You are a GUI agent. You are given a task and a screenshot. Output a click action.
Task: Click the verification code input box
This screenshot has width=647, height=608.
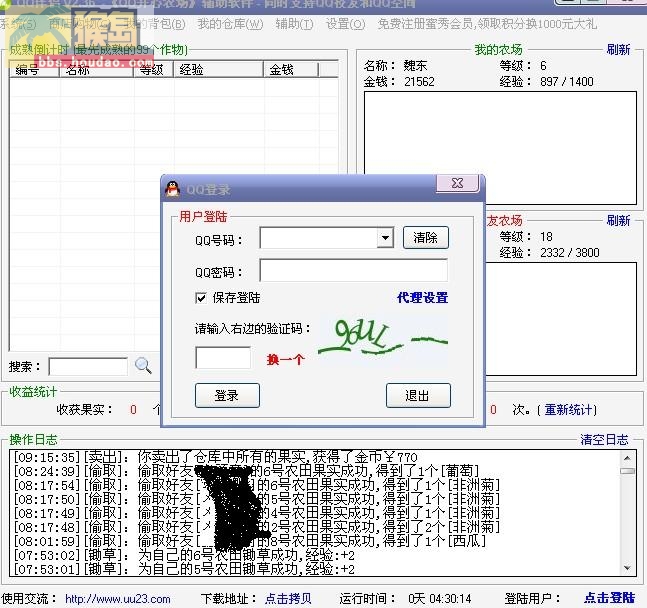point(223,357)
